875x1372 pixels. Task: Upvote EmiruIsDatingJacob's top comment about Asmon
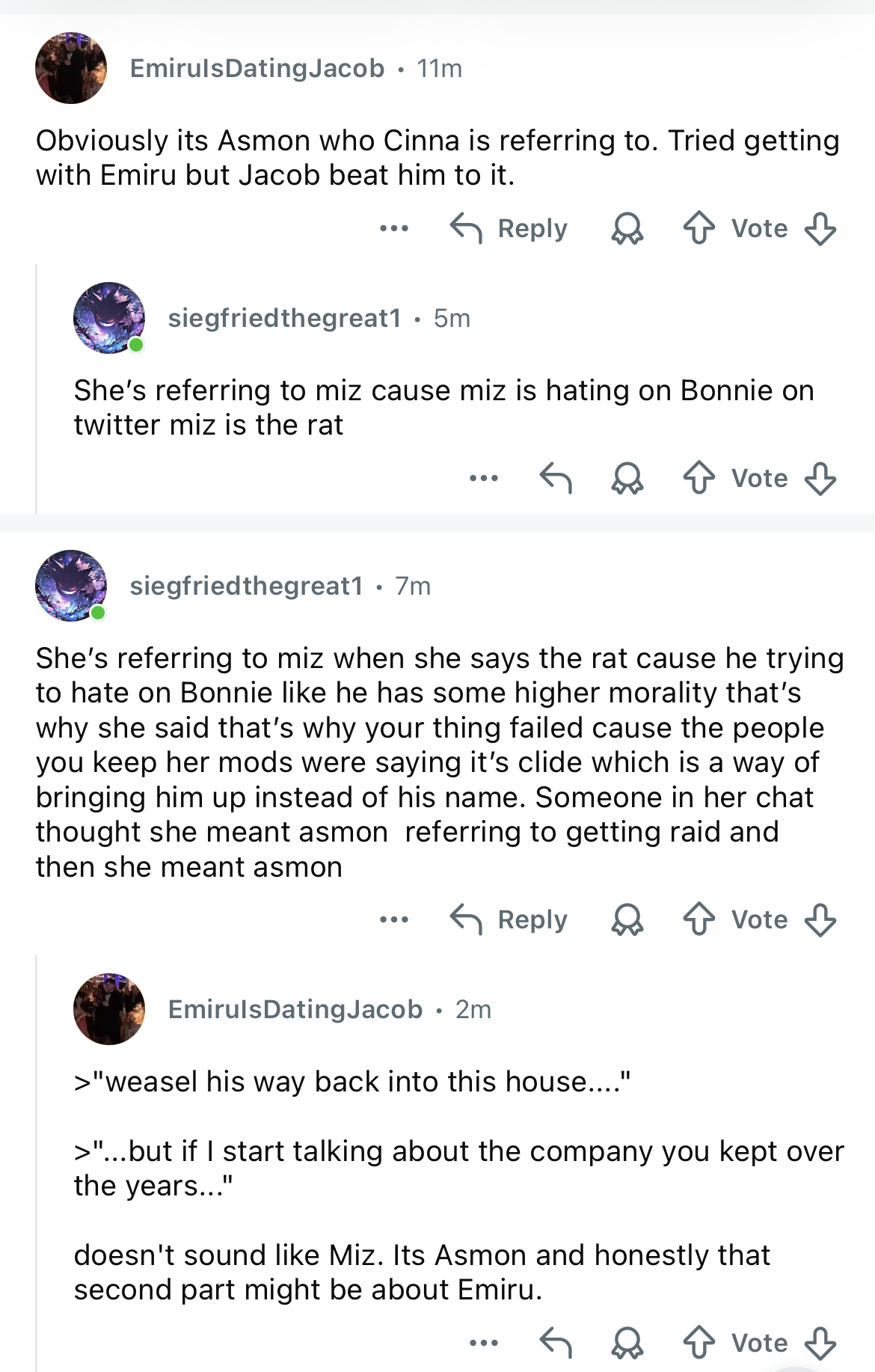pyautogui.click(x=699, y=228)
